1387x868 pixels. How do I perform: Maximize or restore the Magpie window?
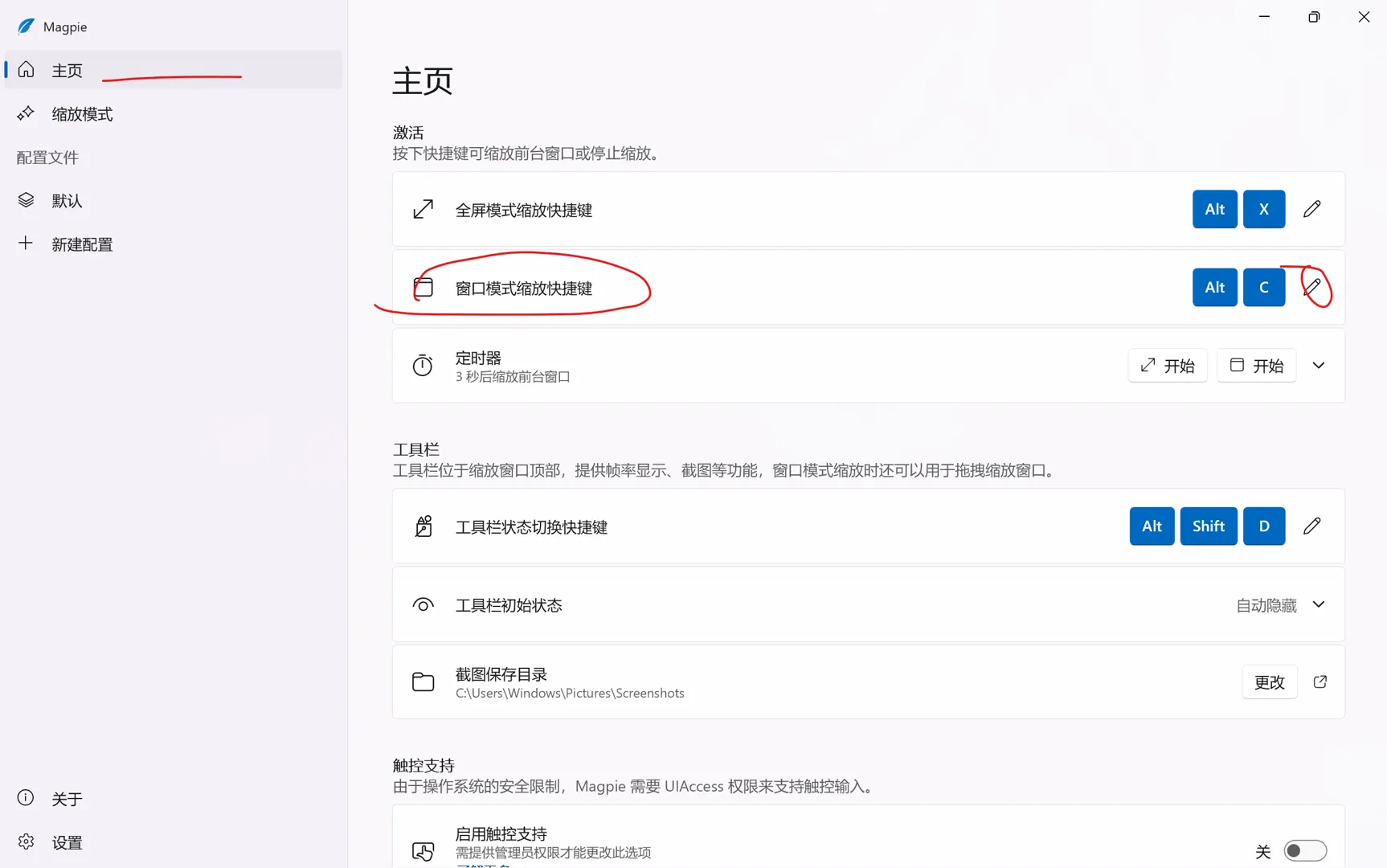coord(1314,17)
